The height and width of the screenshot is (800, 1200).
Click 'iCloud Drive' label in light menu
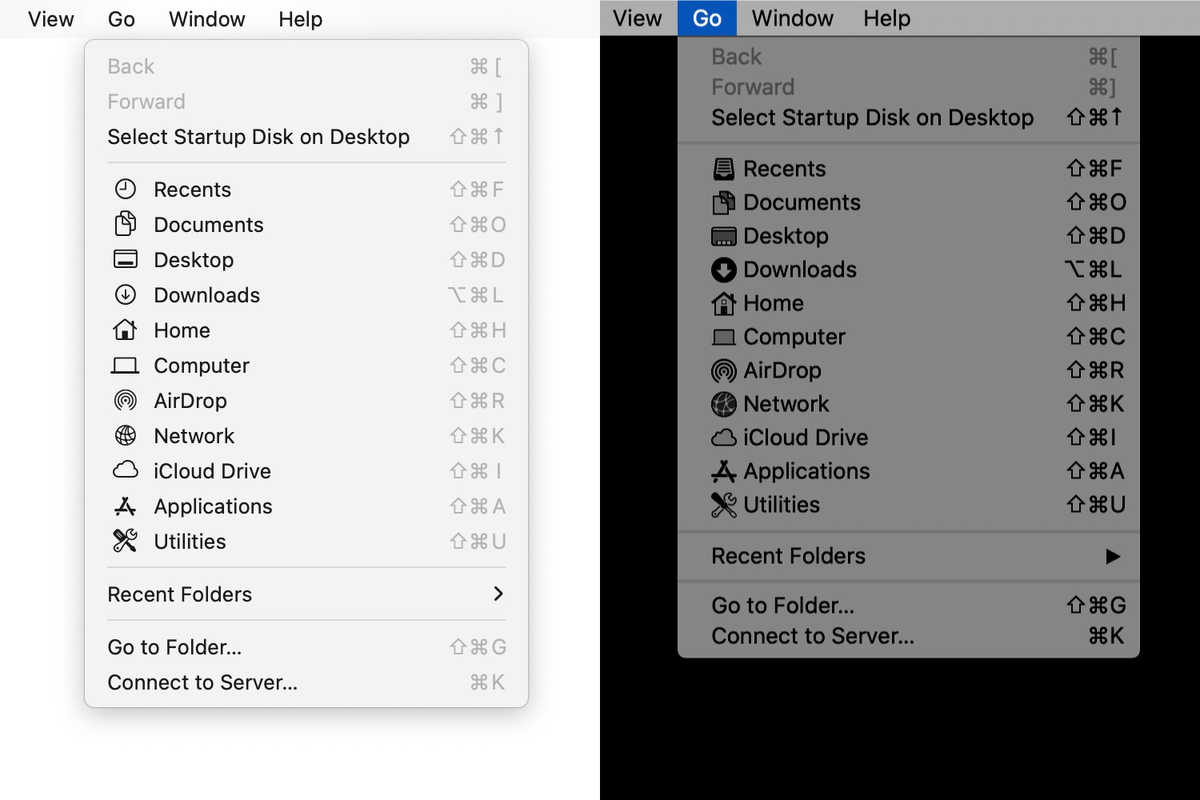pyautogui.click(x=212, y=471)
